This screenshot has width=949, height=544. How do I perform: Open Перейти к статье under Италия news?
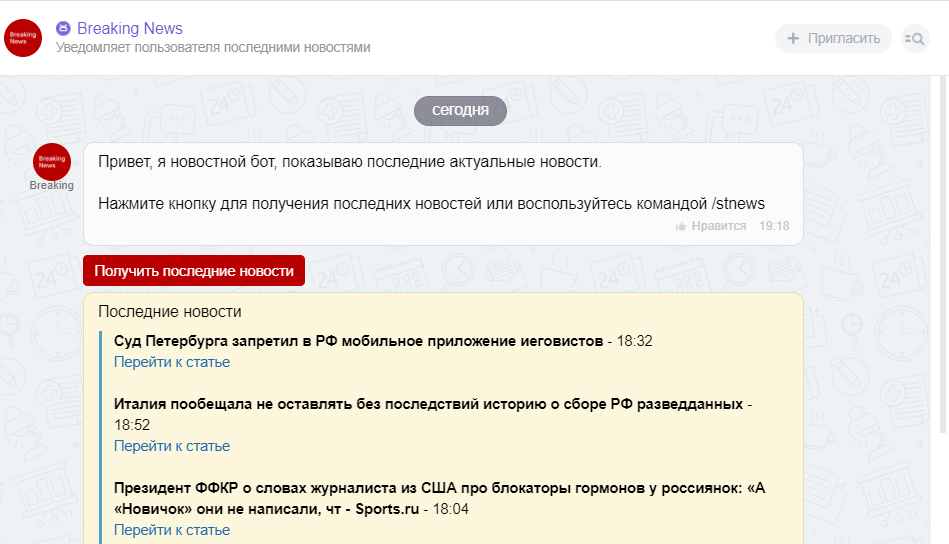[172, 446]
